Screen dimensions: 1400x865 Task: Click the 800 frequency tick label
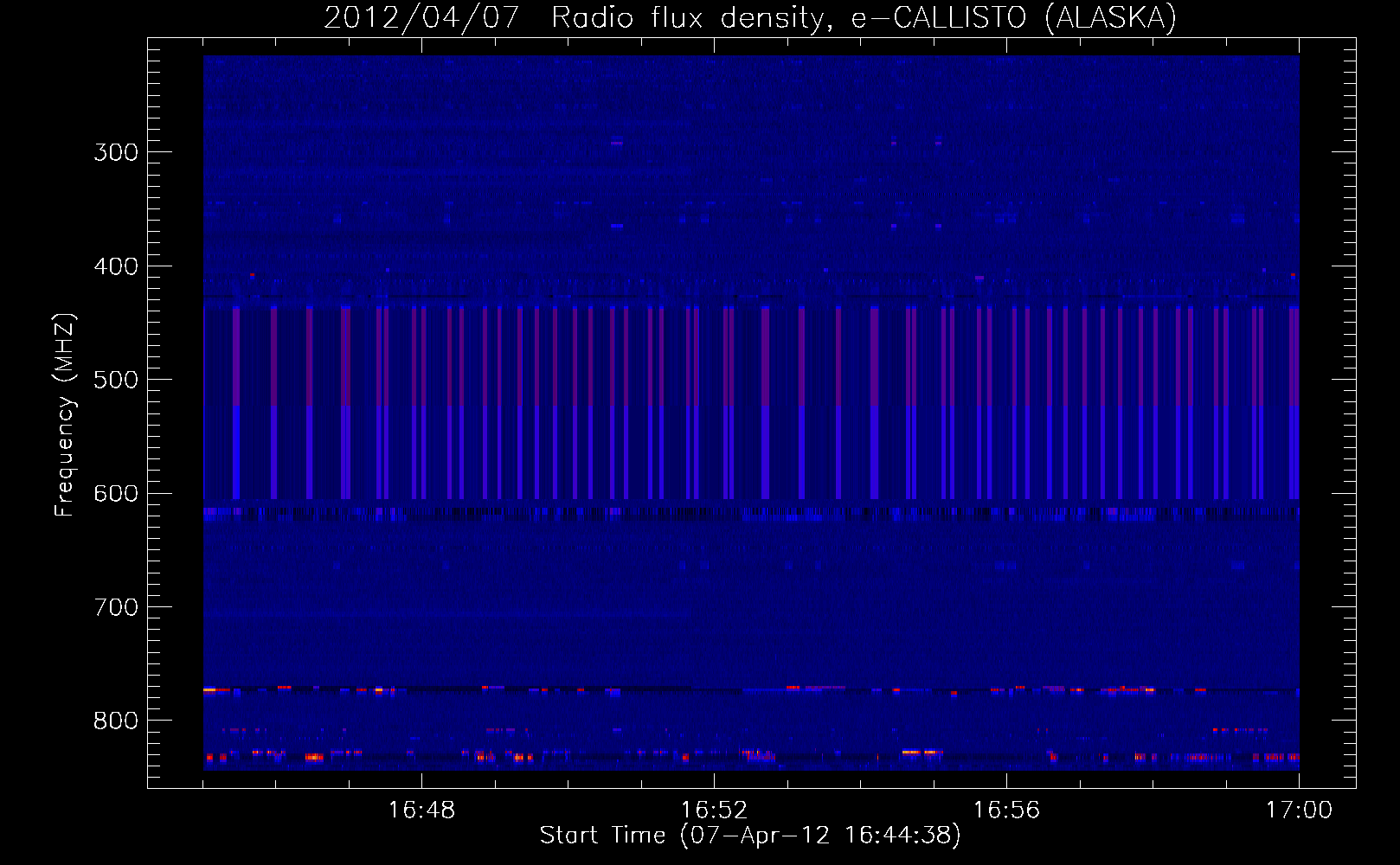pyautogui.click(x=116, y=721)
